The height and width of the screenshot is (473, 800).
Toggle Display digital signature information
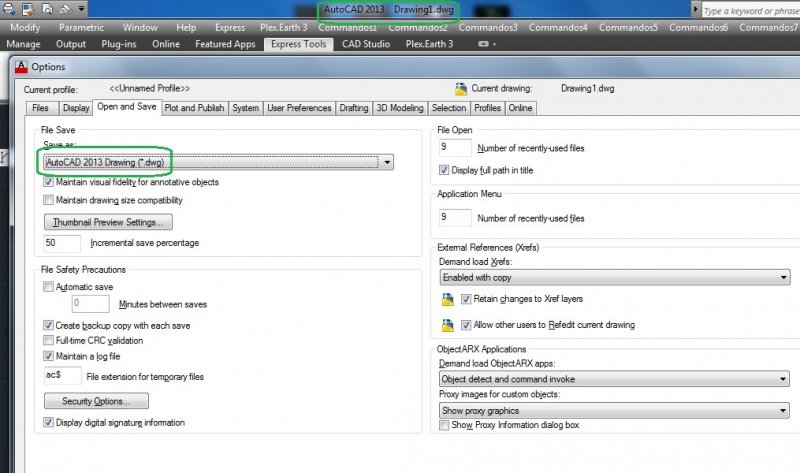48,422
